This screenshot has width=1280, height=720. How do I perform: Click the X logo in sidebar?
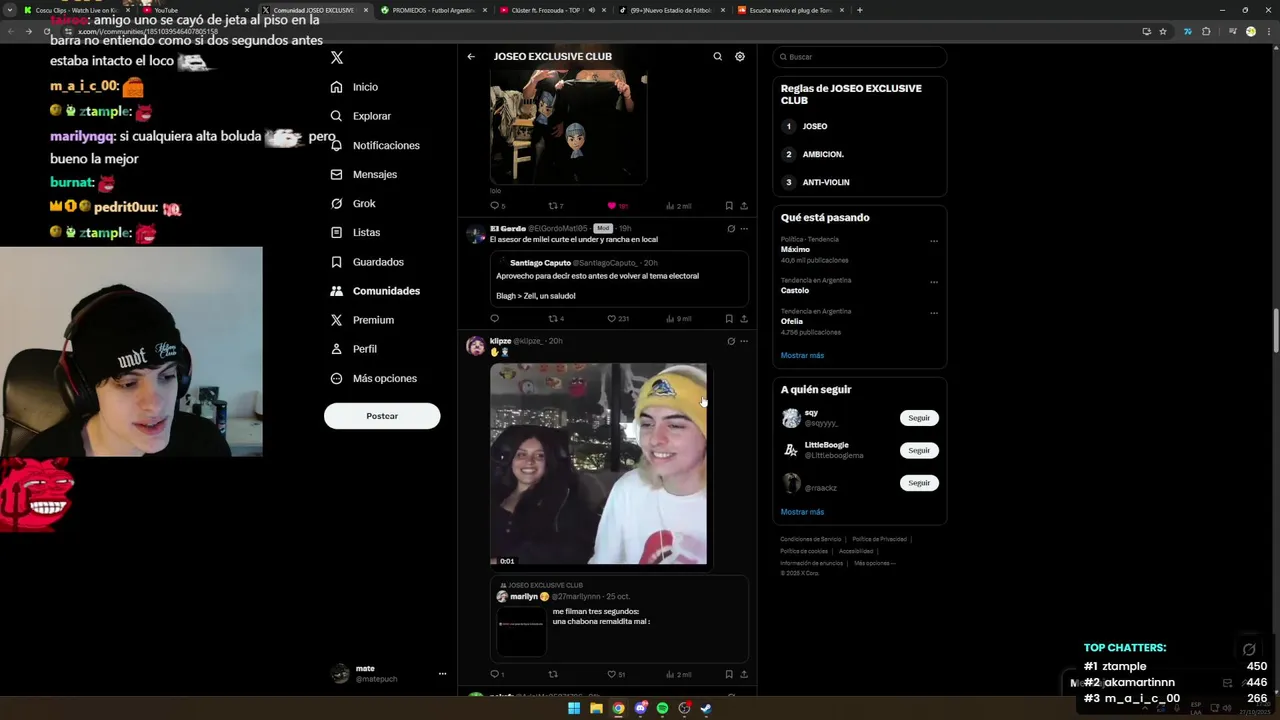coord(337,58)
